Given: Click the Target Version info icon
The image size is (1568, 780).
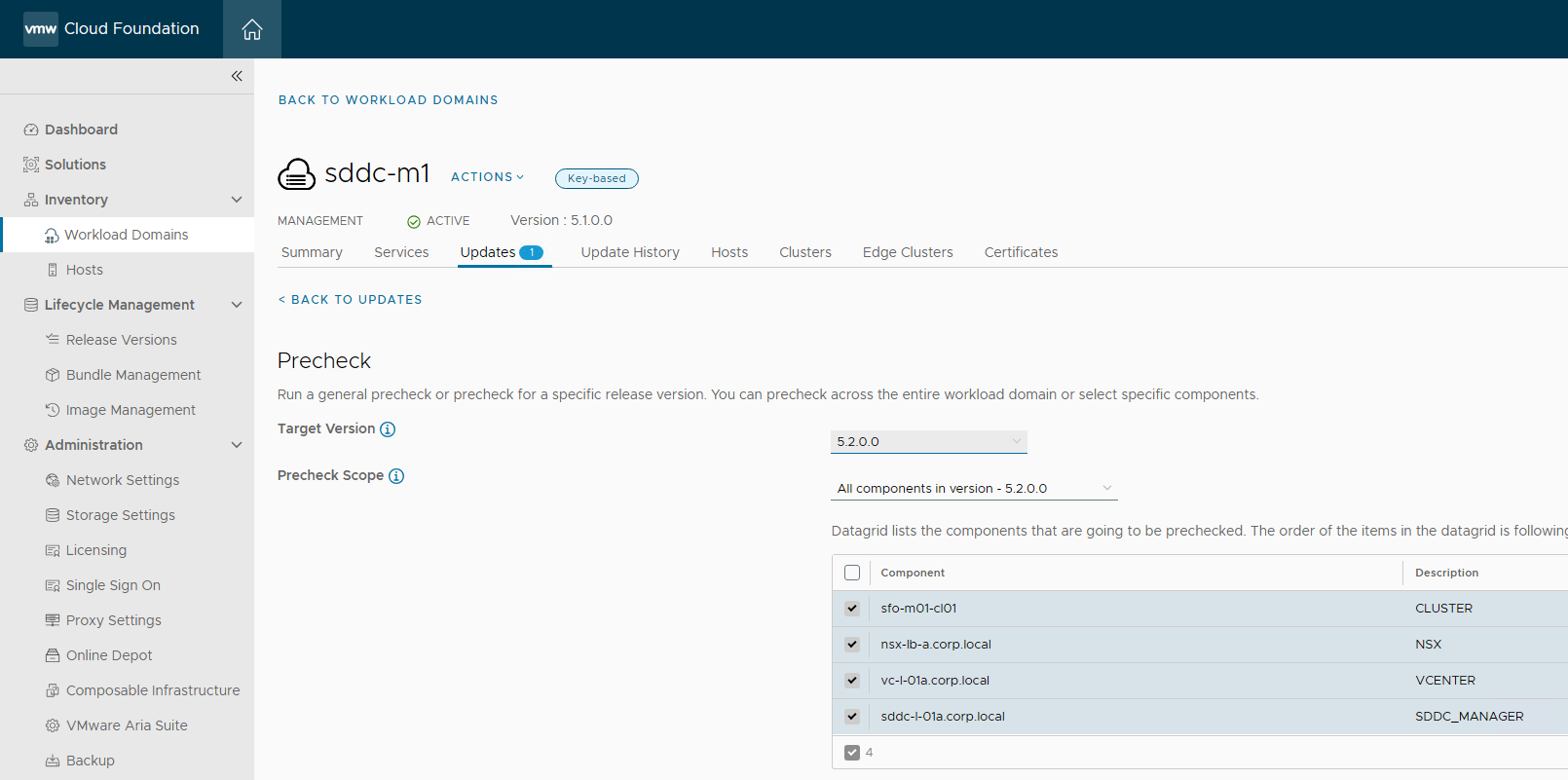Looking at the screenshot, I should [388, 429].
